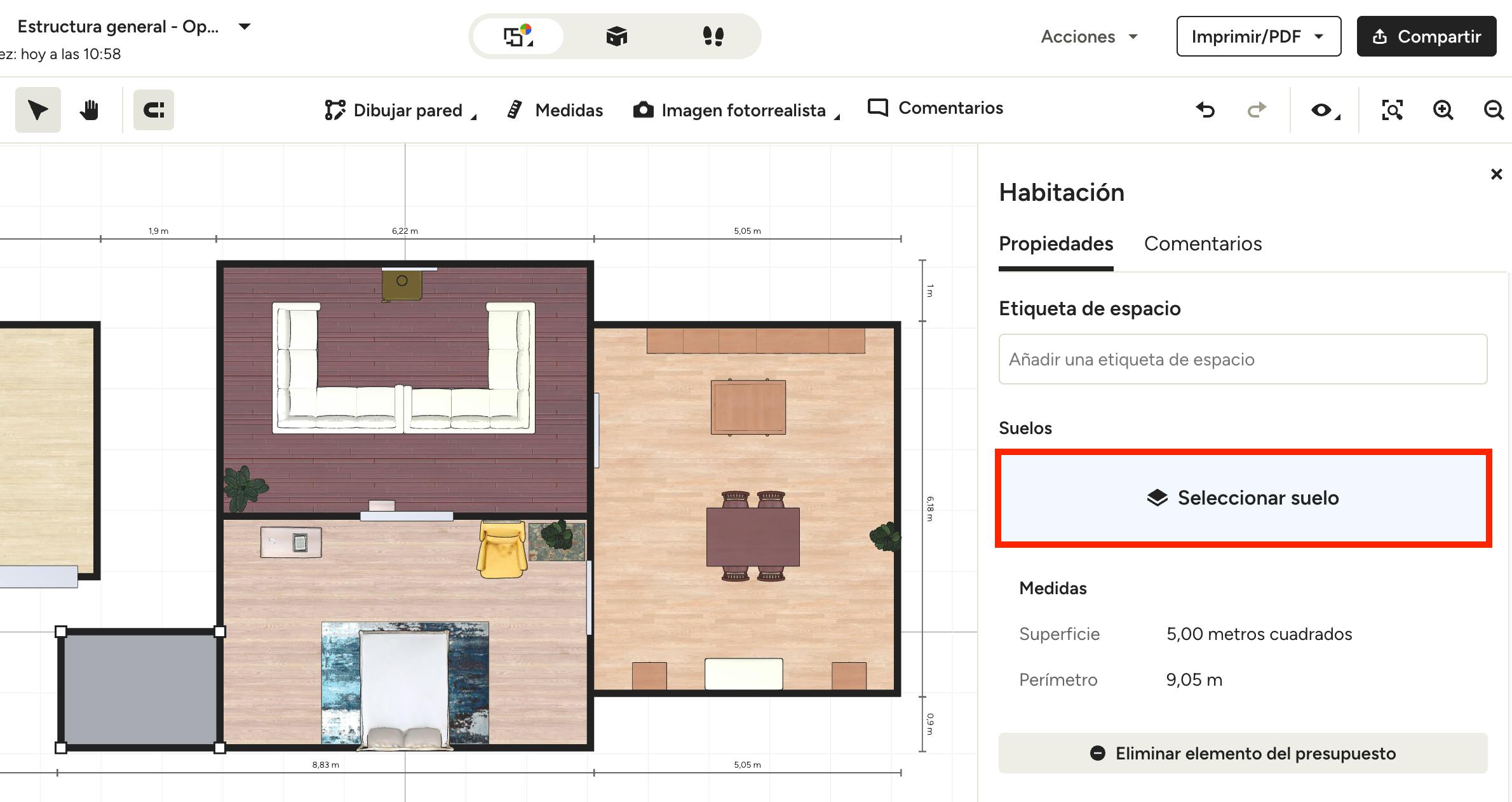This screenshot has width=1512, height=802.
Task: Toggle the magnet snapping button
Action: point(154,110)
